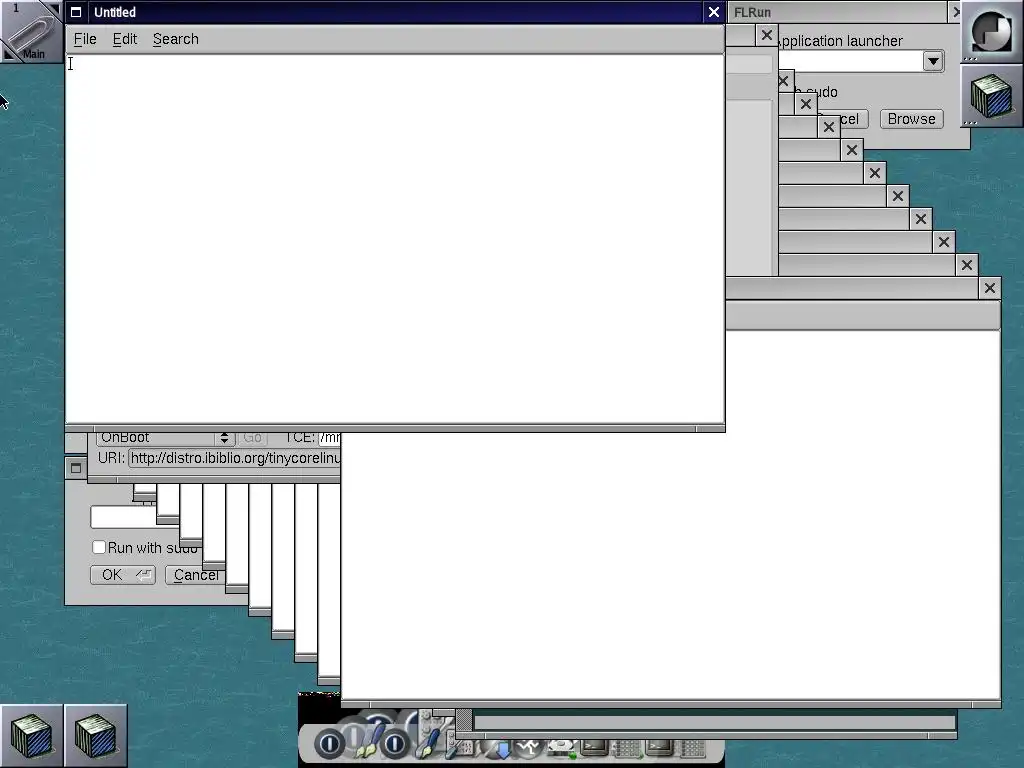The width and height of the screenshot is (1024, 768).
Task: Click the window menu icon under the OnBoot panel
Action: click(x=76, y=468)
